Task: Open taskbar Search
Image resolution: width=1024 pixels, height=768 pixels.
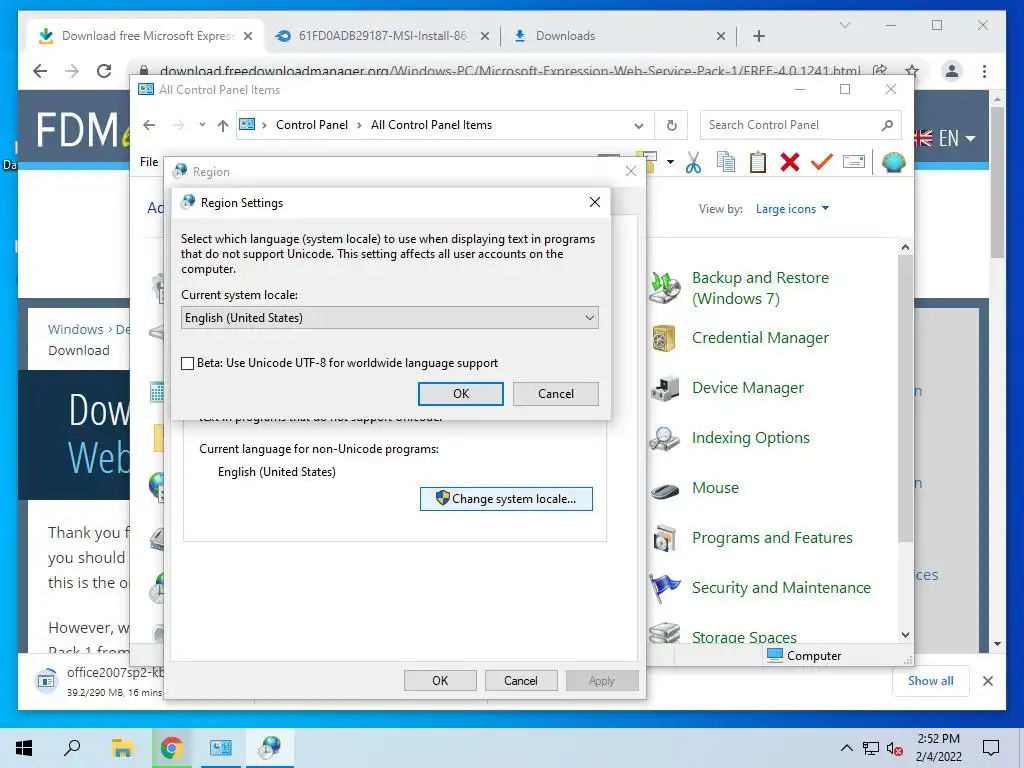Action: pos(72,748)
